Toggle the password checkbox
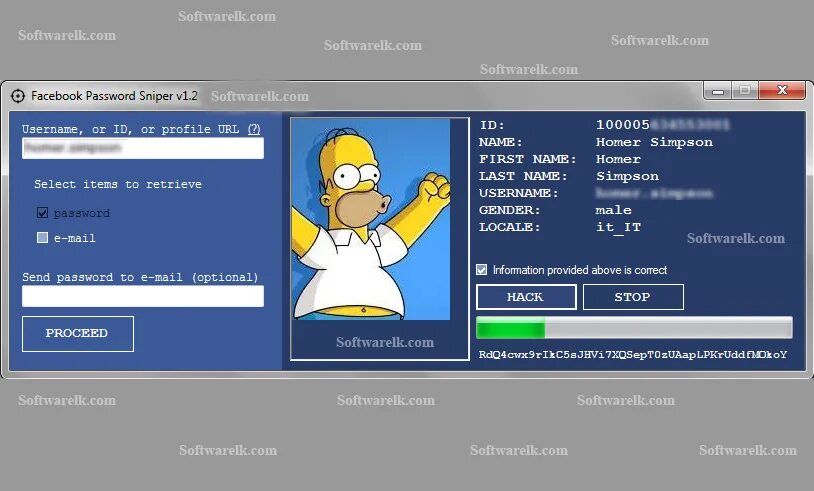The width and height of the screenshot is (814, 491). tap(43, 213)
